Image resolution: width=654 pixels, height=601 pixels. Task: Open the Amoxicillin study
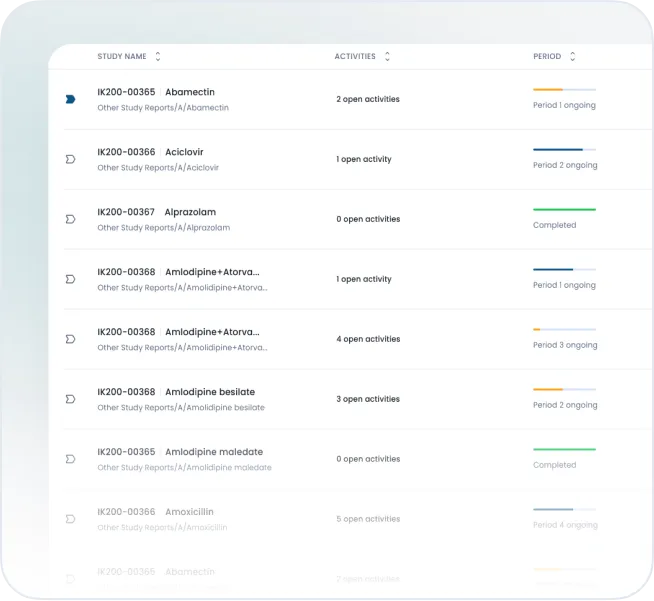point(155,512)
